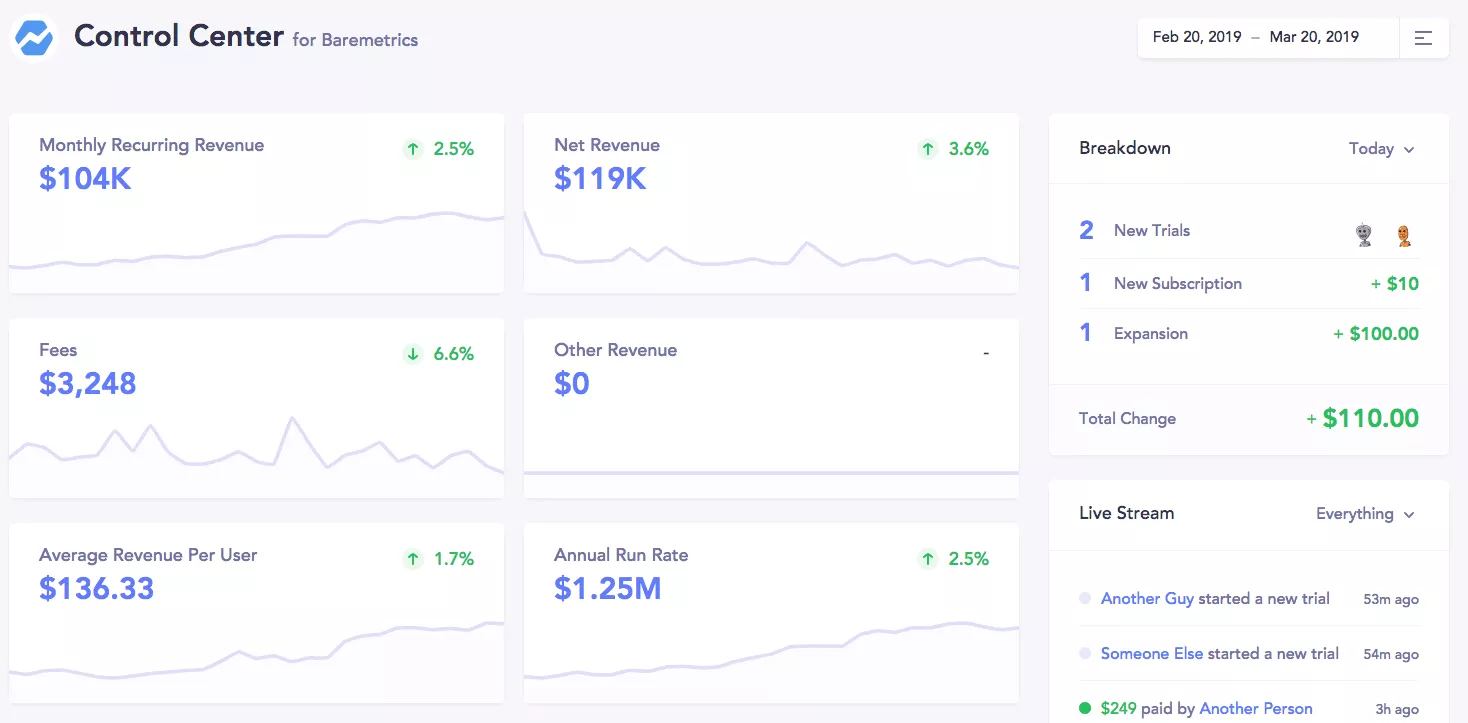Open the Other Revenue metric title

coord(615,350)
